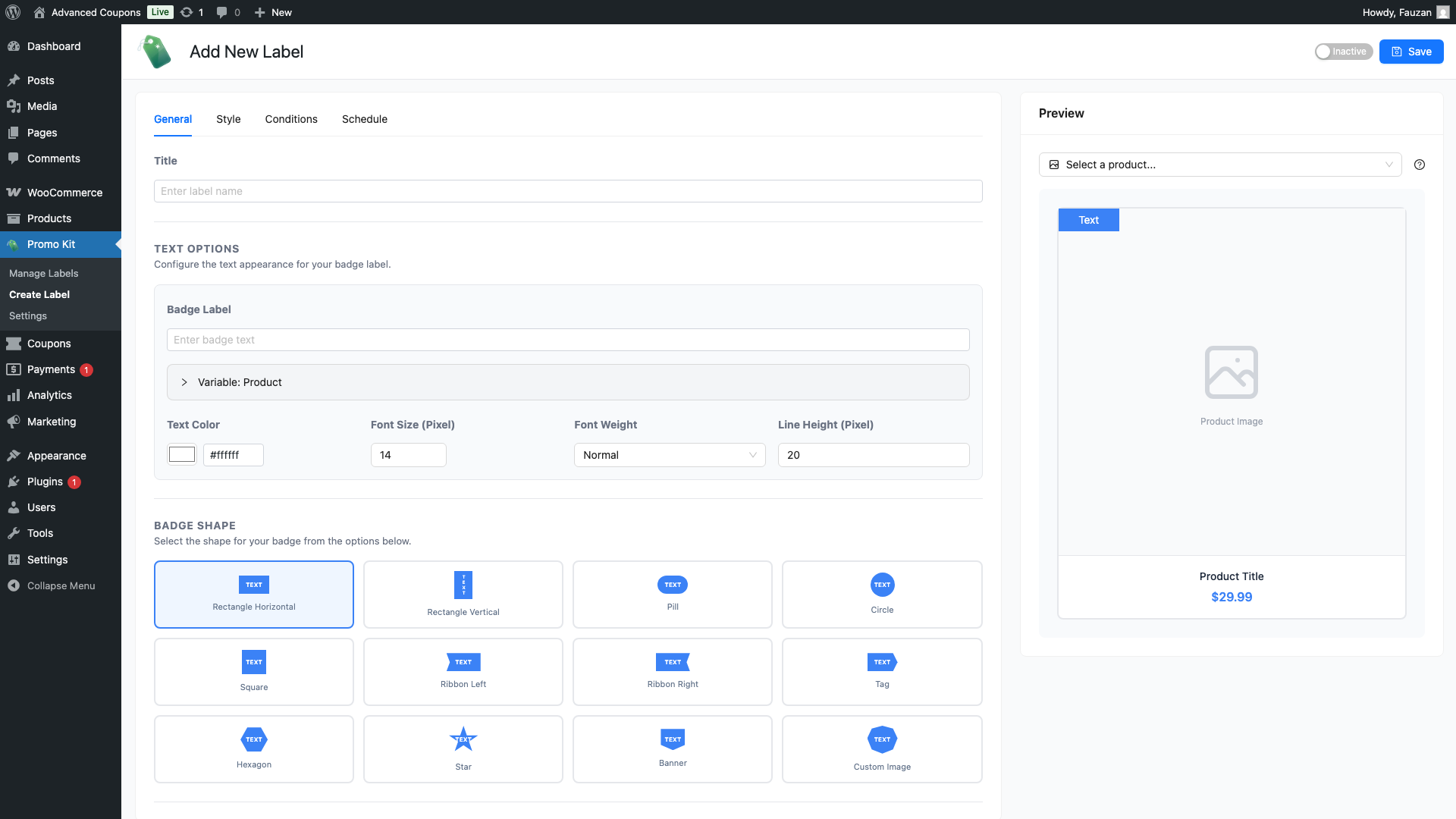This screenshot has height=819, width=1456.
Task: Click the white text color swatch
Action: click(x=181, y=453)
